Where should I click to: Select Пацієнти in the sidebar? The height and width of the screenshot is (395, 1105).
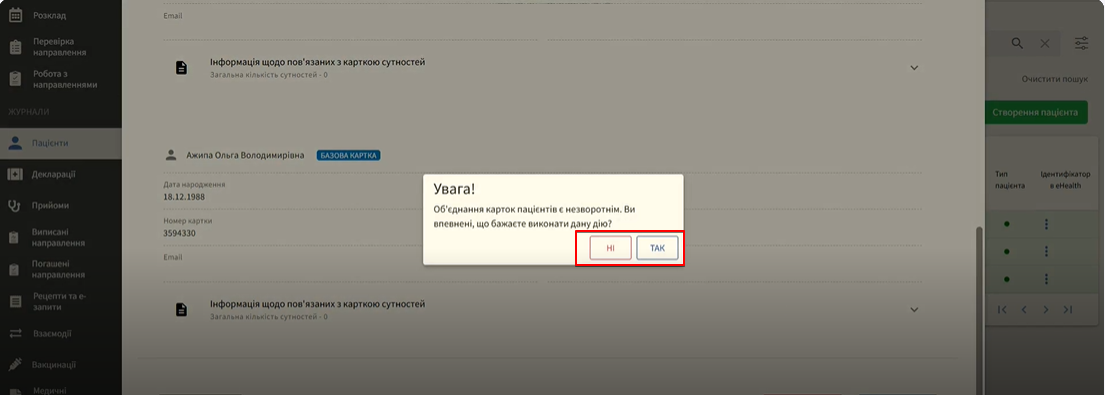click(61, 143)
